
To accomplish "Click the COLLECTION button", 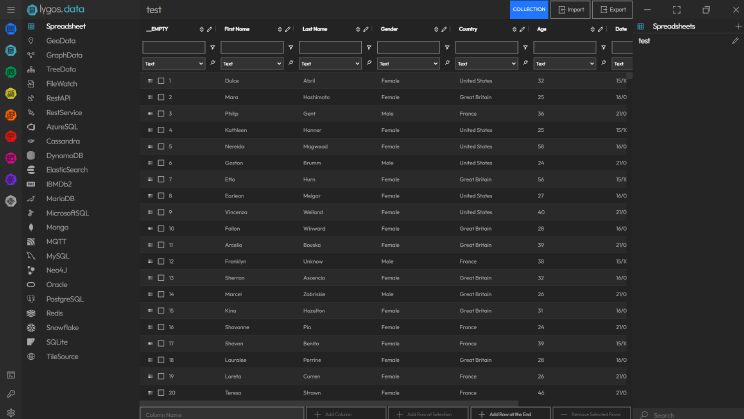I will pos(529,9).
